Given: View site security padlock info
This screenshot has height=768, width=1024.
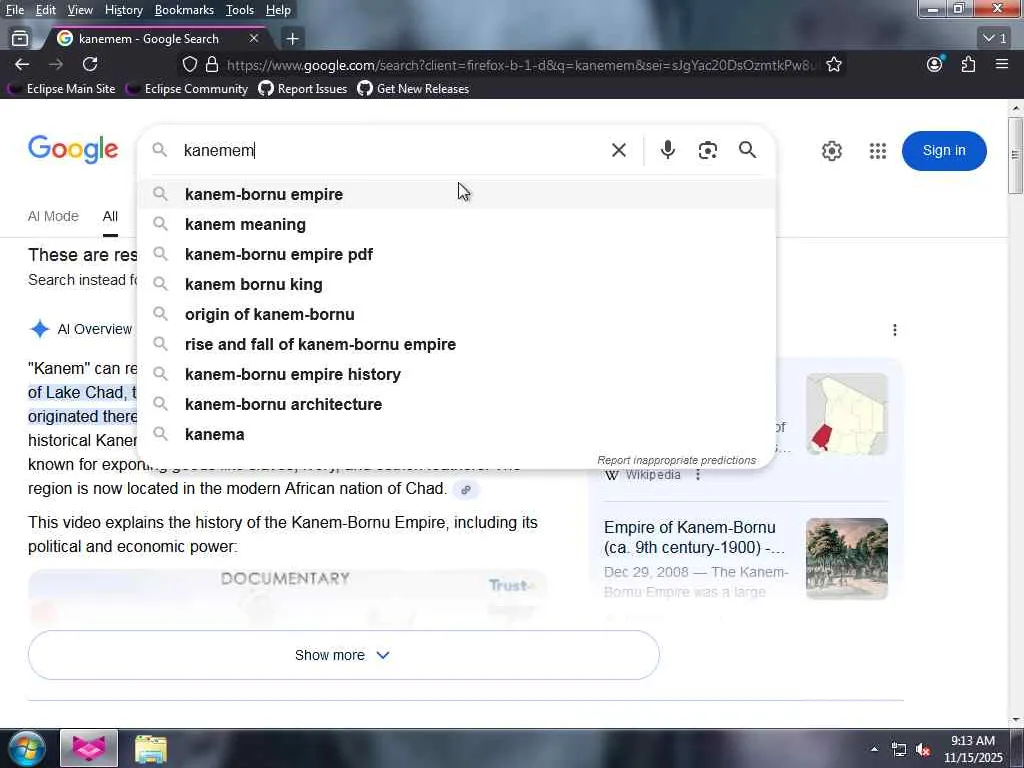Looking at the screenshot, I should click(212, 65).
